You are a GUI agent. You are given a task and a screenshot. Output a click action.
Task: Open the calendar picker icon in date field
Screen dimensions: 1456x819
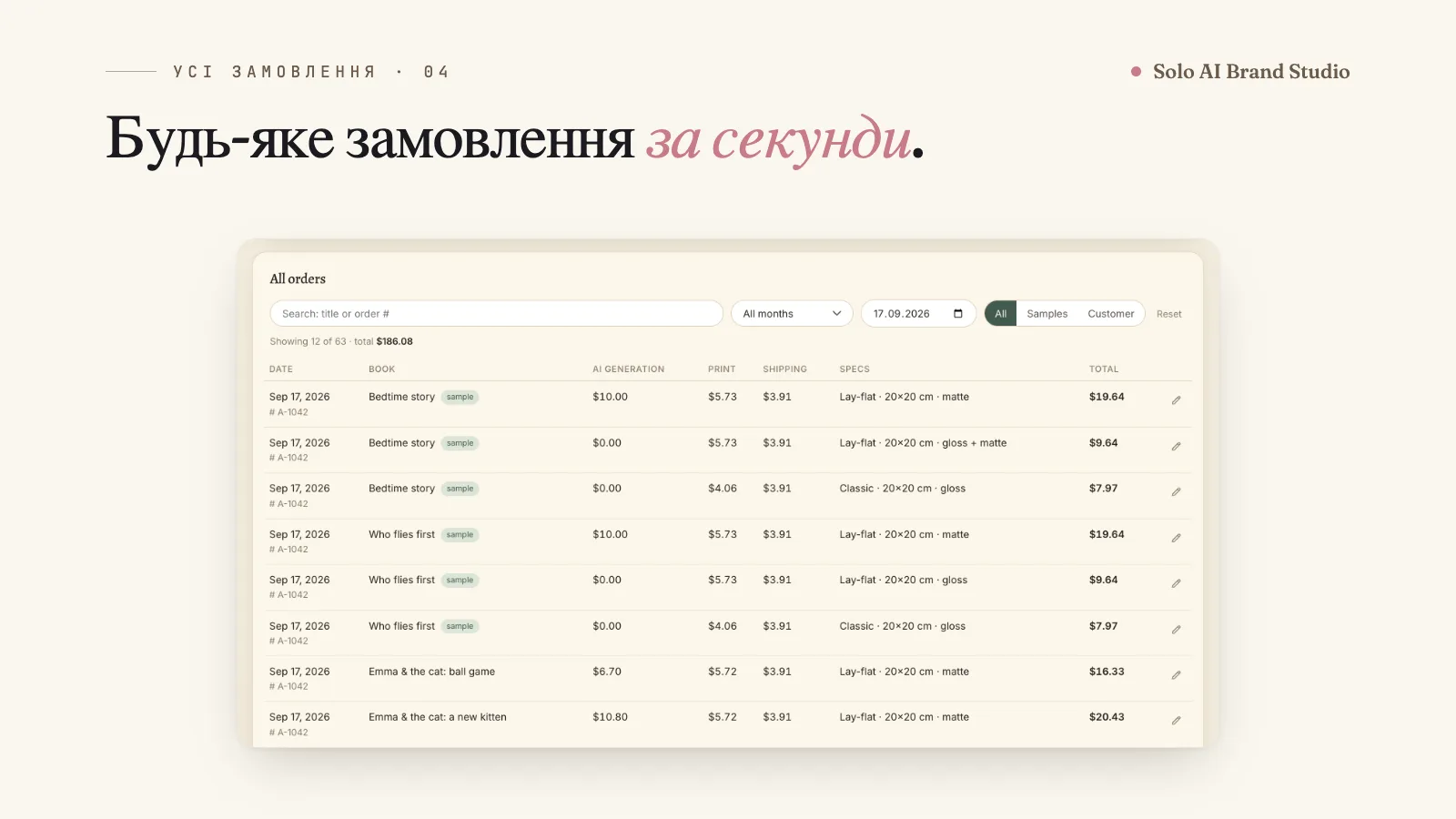tap(958, 314)
